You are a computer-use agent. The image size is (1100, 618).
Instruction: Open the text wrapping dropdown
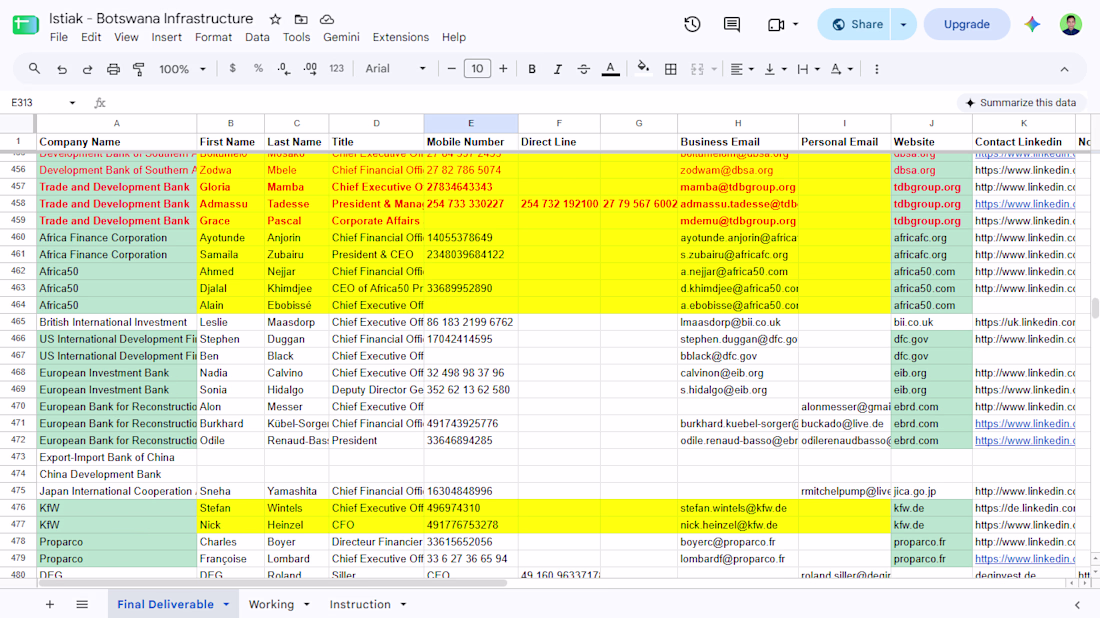808,69
